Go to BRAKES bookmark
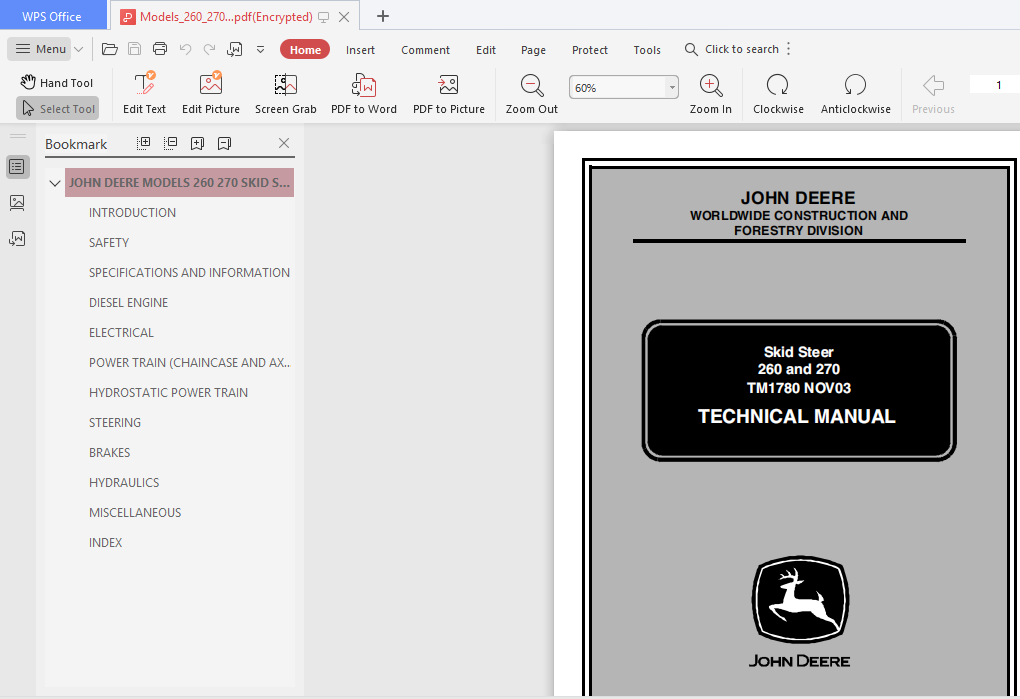1020x699 pixels. pyautogui.click(x=109, y=452)
